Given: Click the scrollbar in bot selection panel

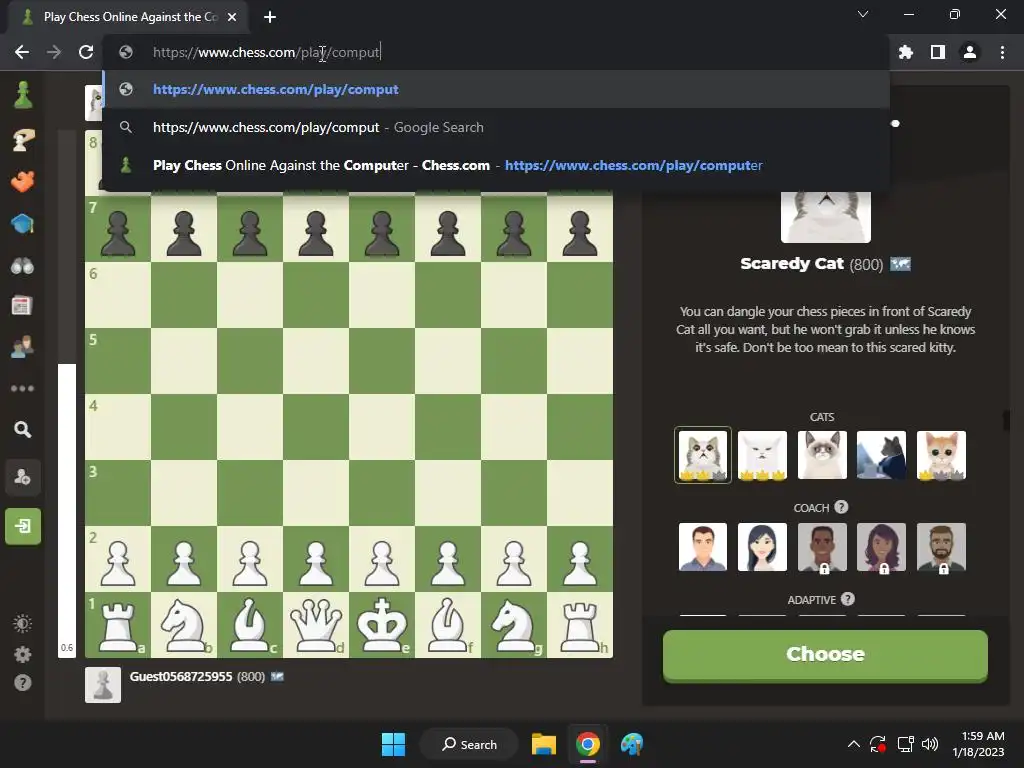Looking at the screenshot, I should click(x=1006, y=419).
